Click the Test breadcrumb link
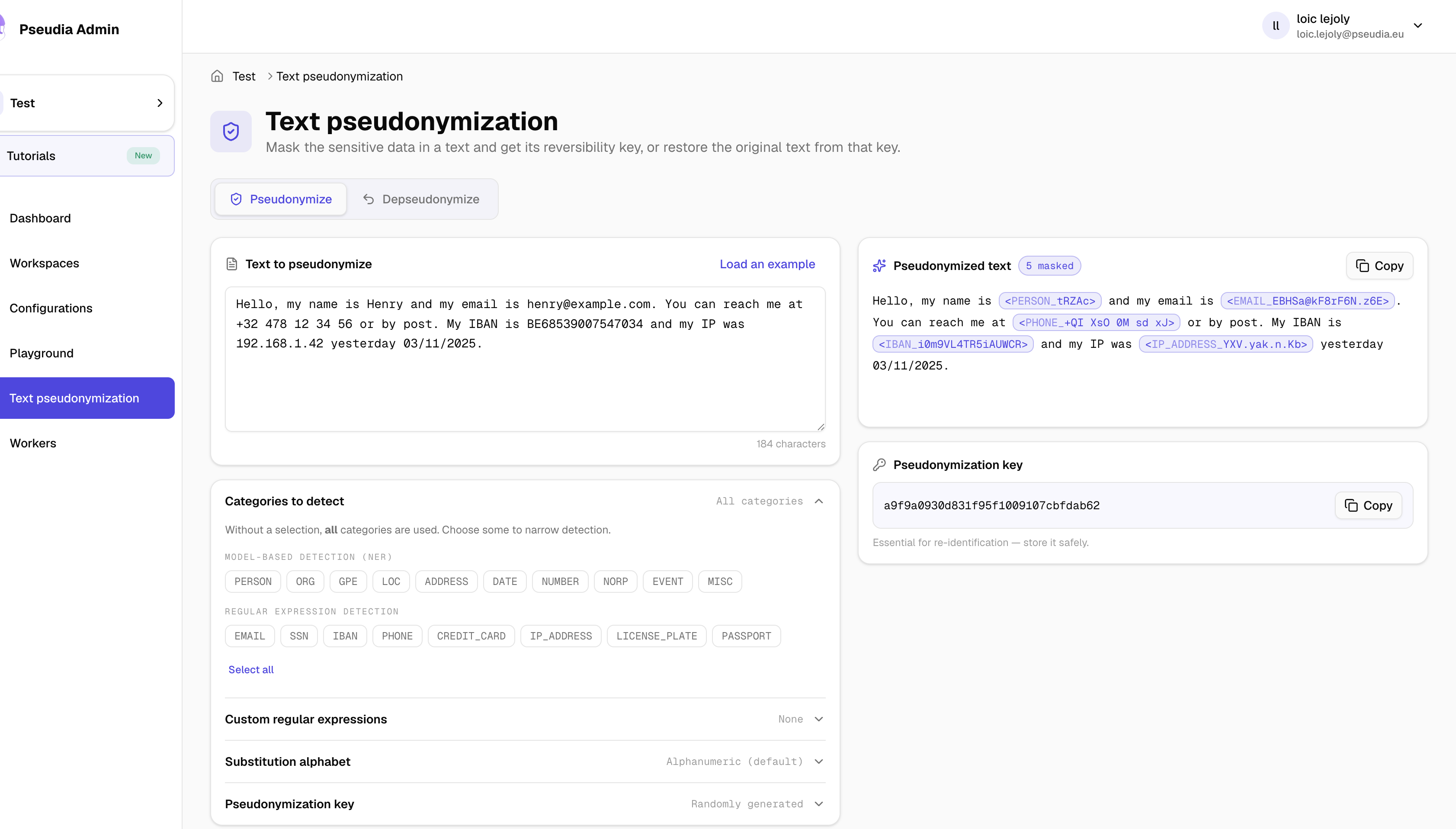The image size is (1456, 829). 244,76
